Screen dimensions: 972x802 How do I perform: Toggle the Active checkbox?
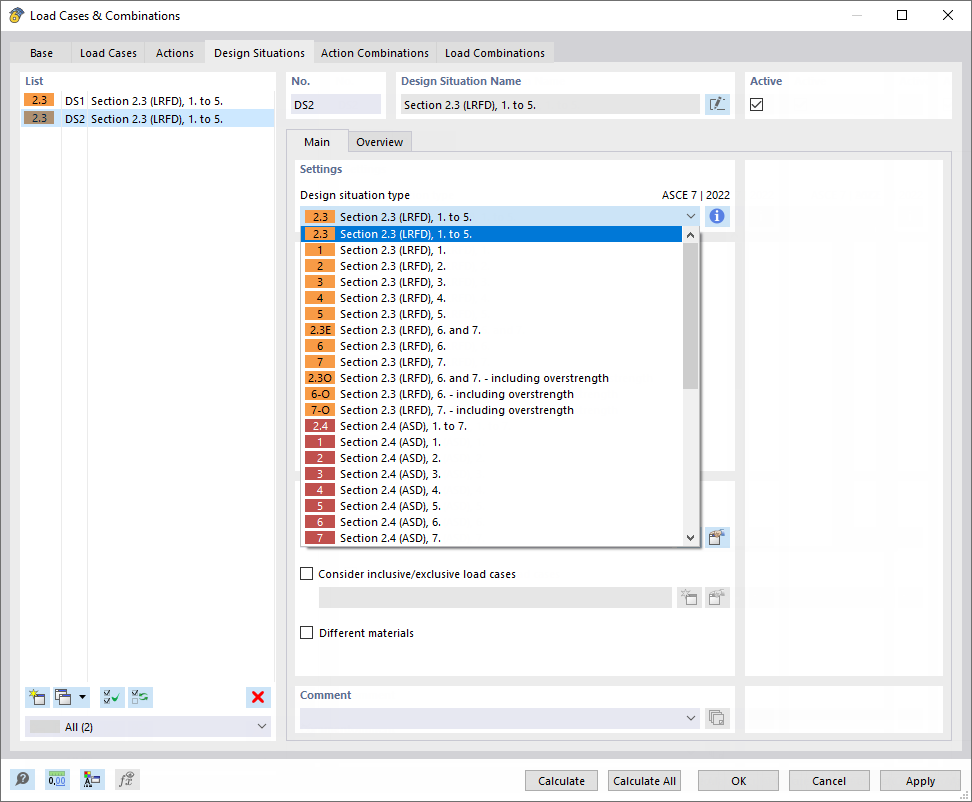click(757, 103)
